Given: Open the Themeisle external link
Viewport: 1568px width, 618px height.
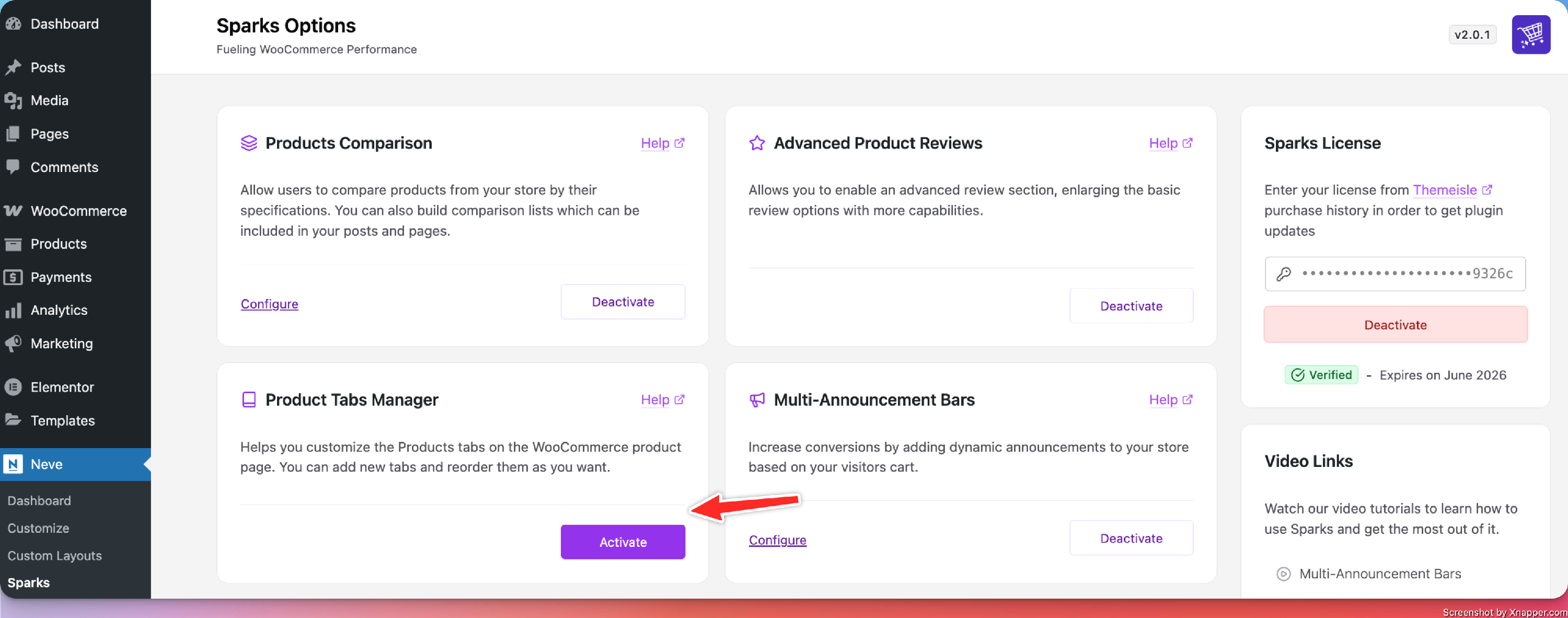Looking at the screenshot, I should [1452, 190].
